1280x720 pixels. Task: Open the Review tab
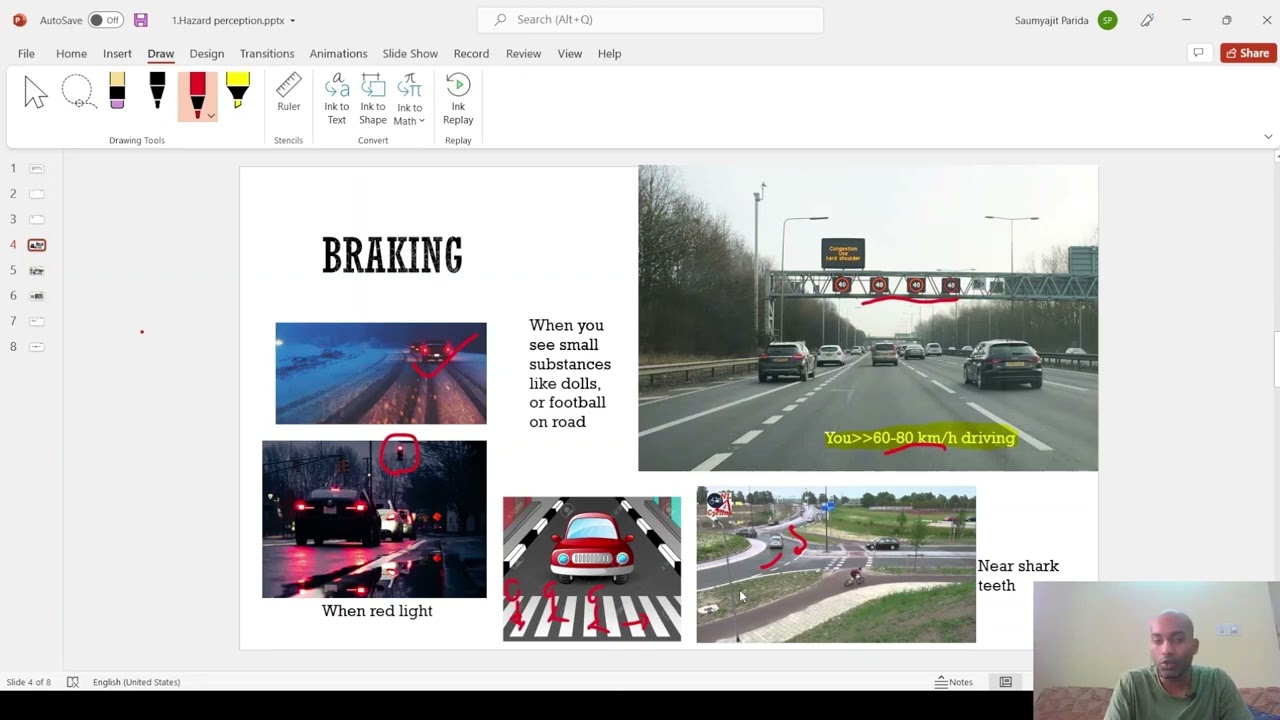pos(523,54)
